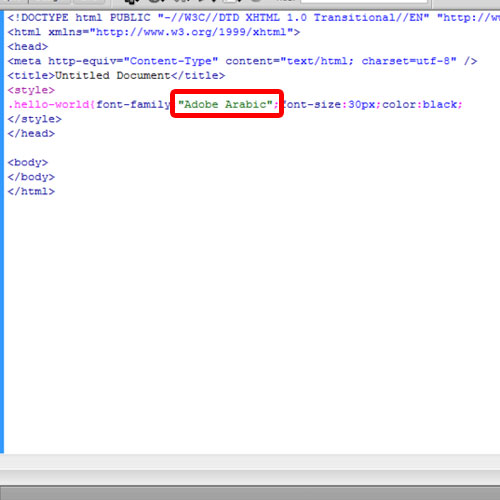Click the DOCTYPE declaration line

pos(254,17)
